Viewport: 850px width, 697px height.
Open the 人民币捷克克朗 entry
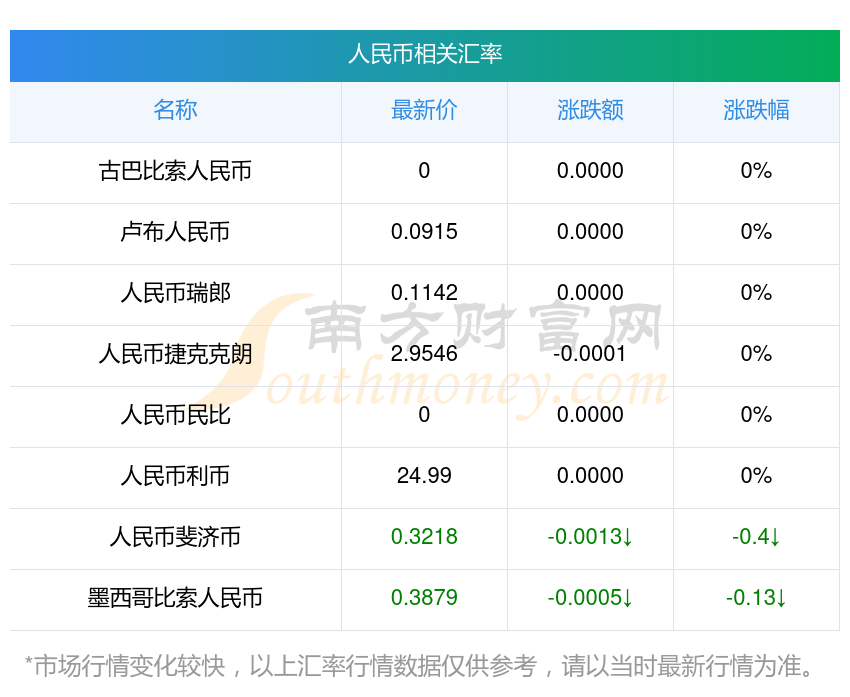coord(175,354)
